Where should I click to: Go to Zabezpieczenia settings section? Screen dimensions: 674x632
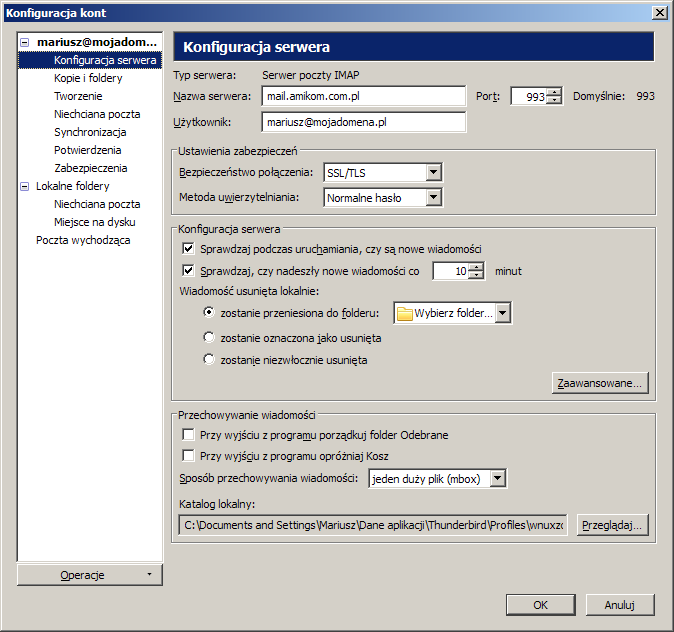tap(90, 168)
